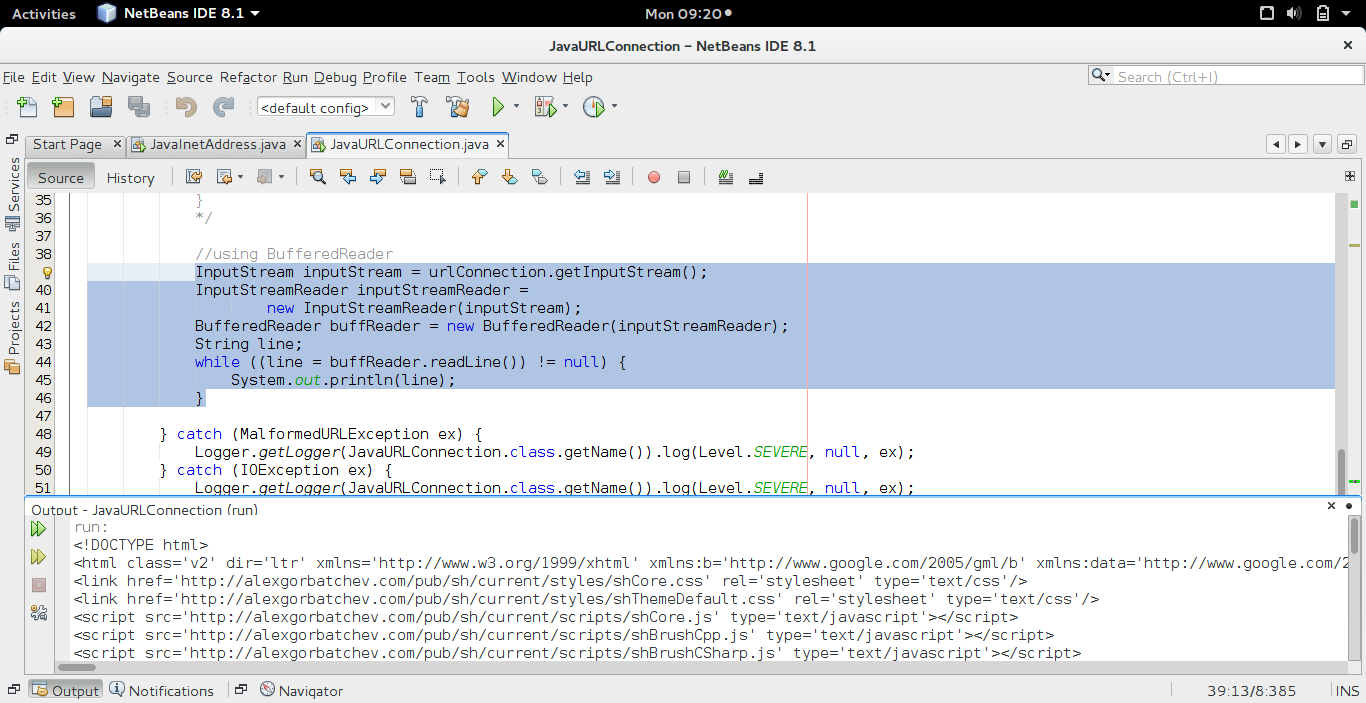1366x703 pixels.
Task: Open the Projects side panel
Action: [x=13, y=338]
